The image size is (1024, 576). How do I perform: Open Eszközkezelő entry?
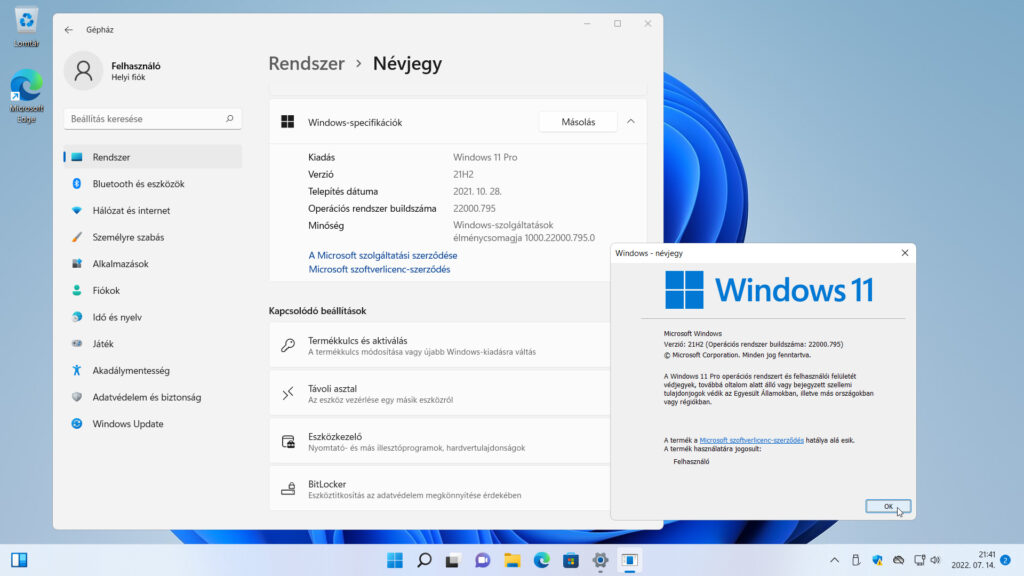[440, 441]
